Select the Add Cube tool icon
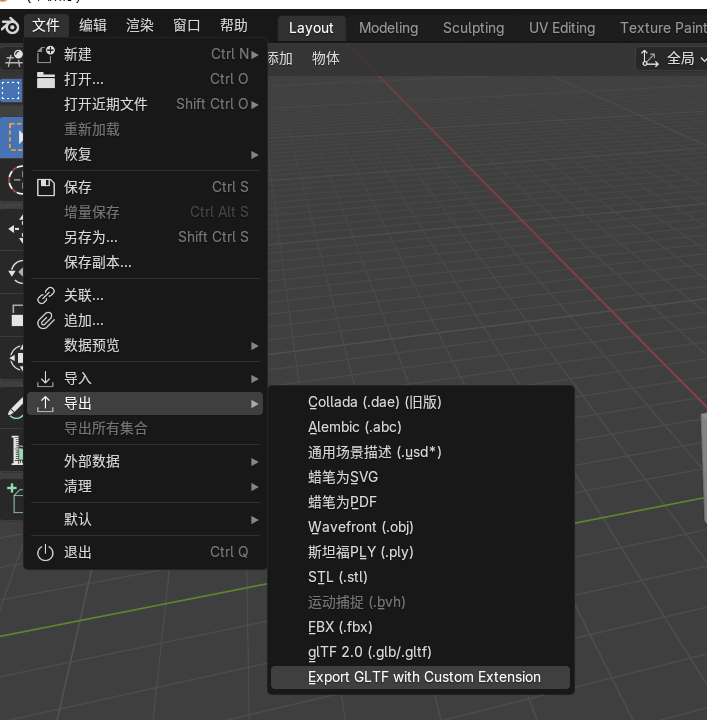707x720 pixels. click(x=15, y=499)
